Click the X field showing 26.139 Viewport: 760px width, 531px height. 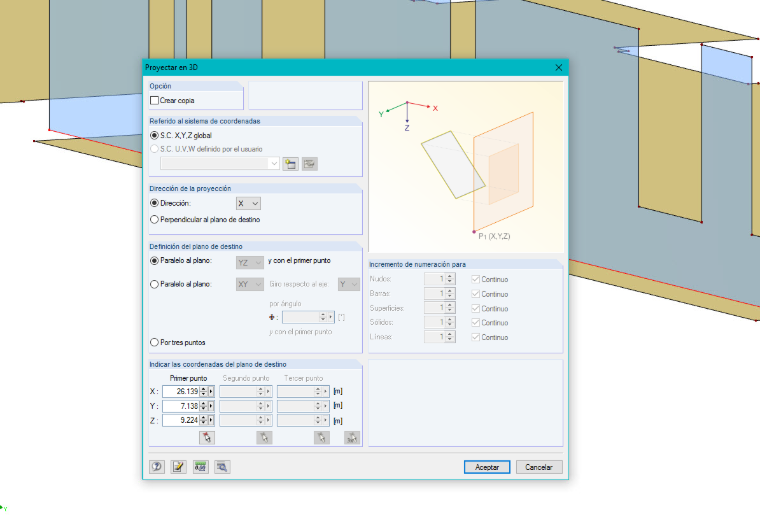click(181, 391)
